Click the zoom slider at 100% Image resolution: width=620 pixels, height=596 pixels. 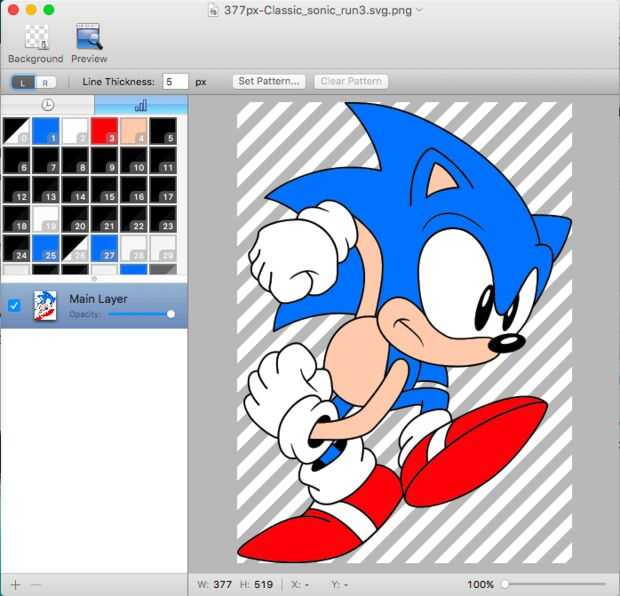click(554, 584)
